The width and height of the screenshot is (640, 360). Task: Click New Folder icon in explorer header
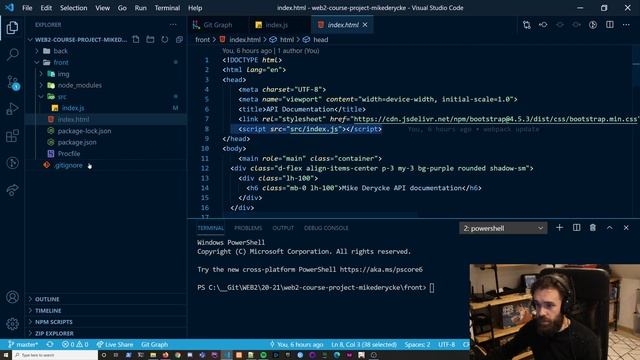pos(150,40)
